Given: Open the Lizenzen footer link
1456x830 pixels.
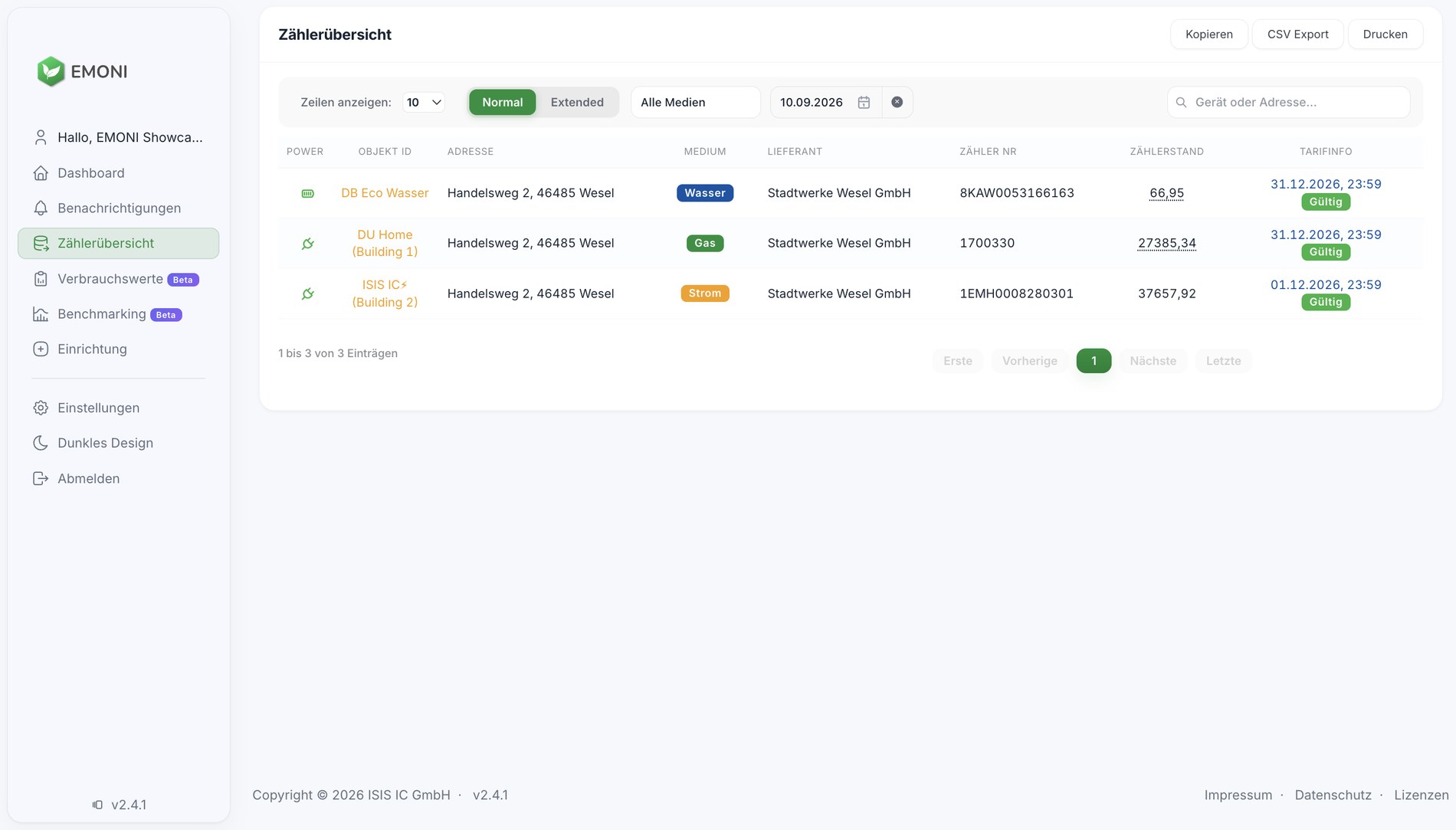Looking at the screenshot, I should pos(1422,796).
